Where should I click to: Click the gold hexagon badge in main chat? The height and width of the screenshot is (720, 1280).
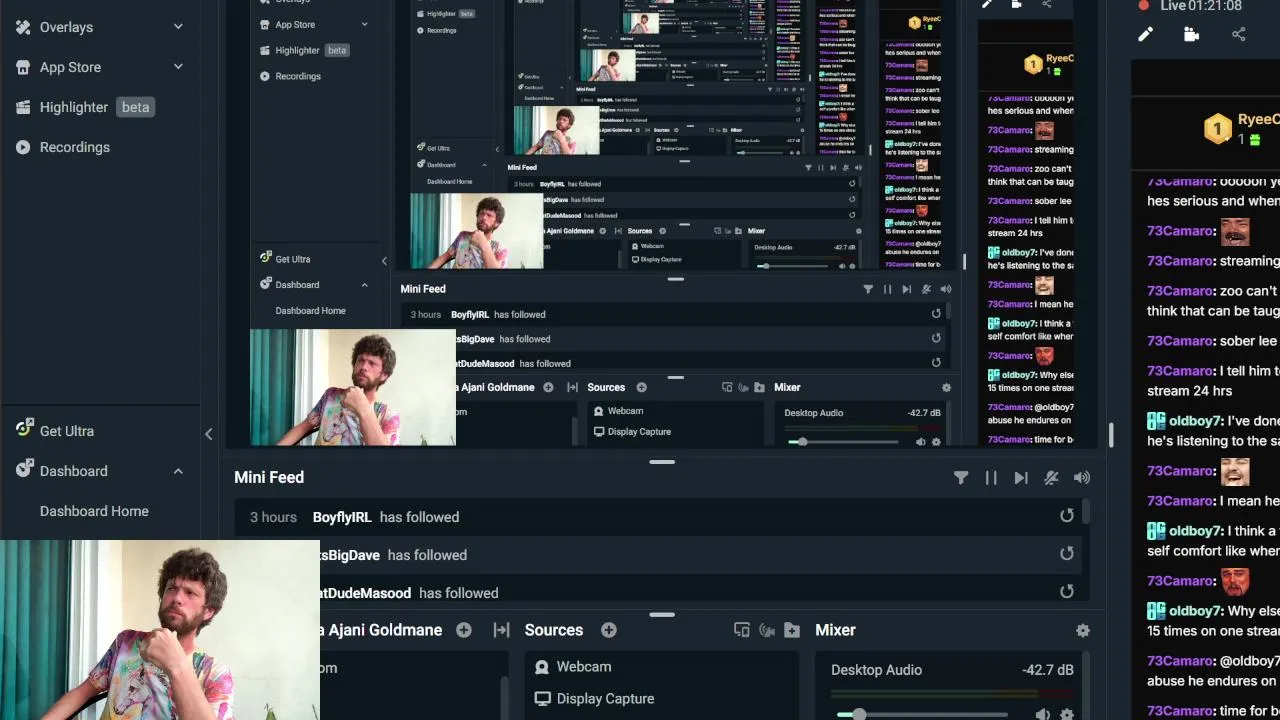1217,129
